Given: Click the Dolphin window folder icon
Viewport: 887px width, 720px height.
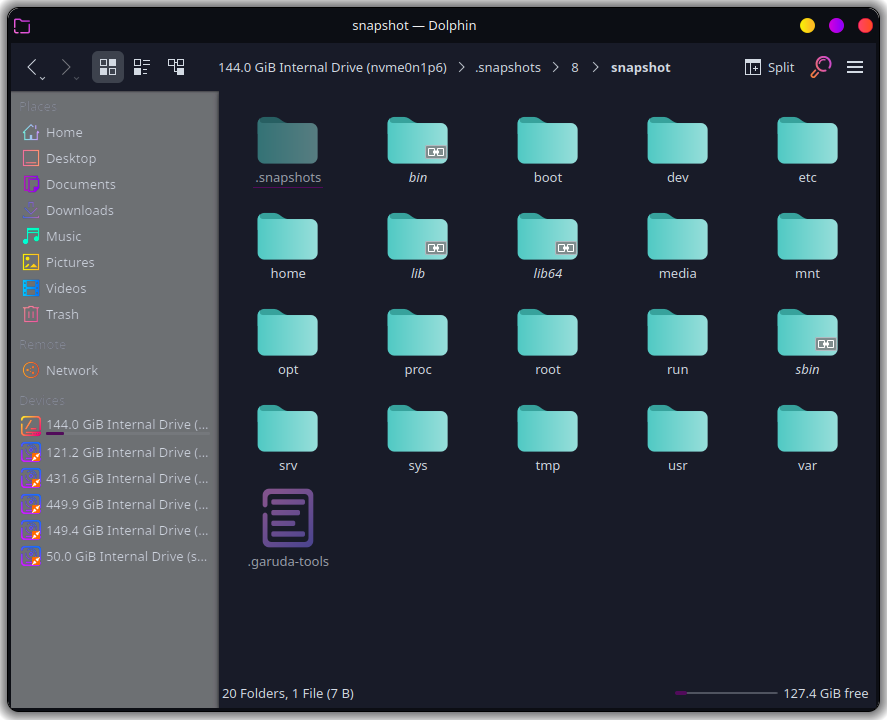Looking at the screenshot, I should pos(22,26).
